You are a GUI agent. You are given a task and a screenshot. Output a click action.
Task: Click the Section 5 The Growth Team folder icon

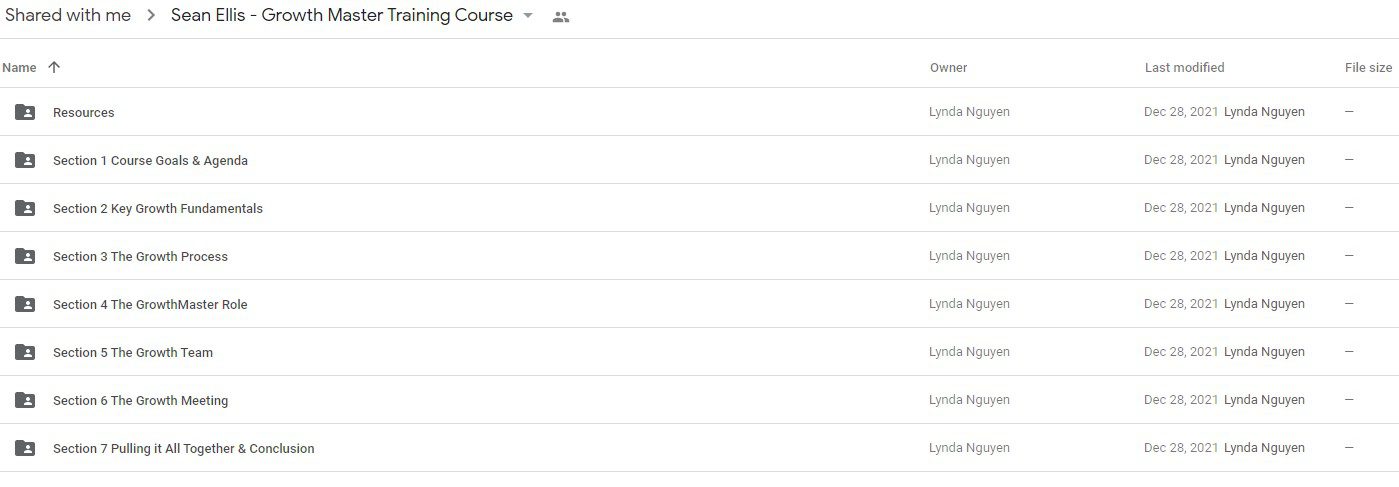click(25, 352)
